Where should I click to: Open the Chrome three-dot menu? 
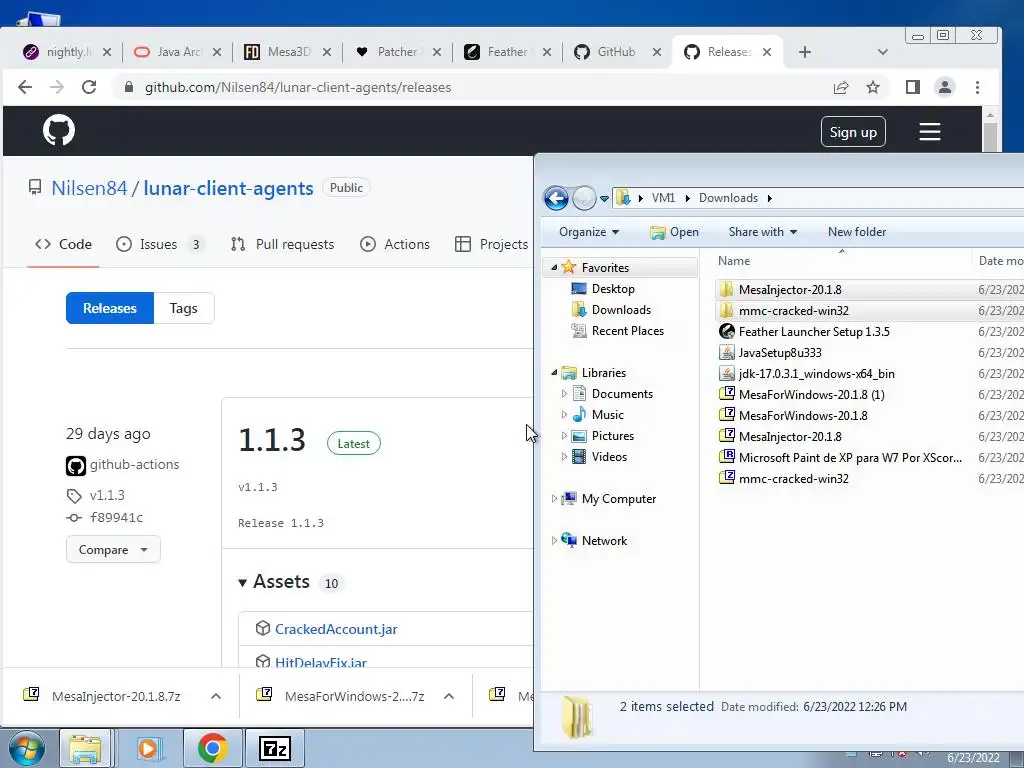(x=977, y=87)
